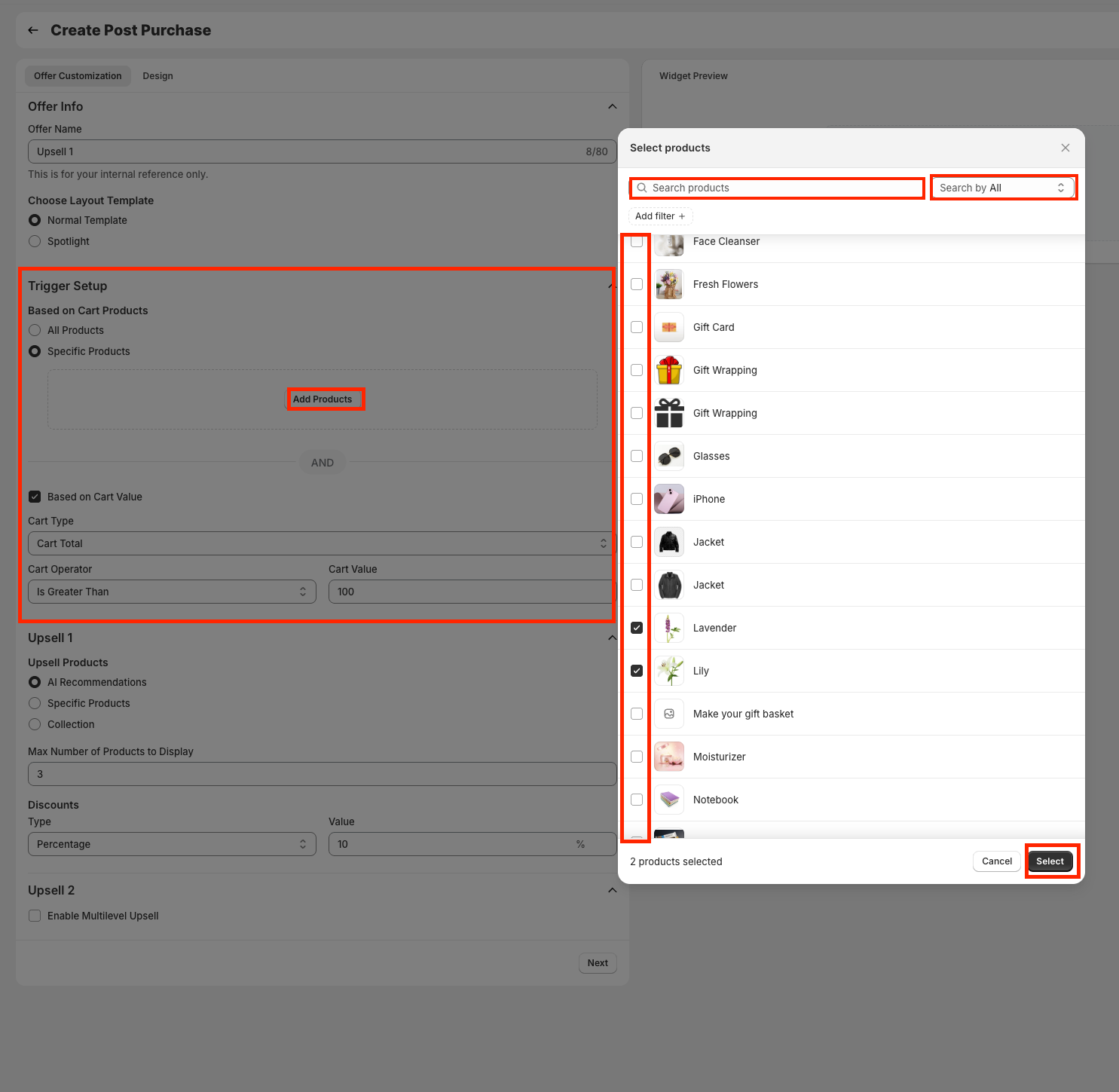Click the Moisturizer product image

click(668, 757)
